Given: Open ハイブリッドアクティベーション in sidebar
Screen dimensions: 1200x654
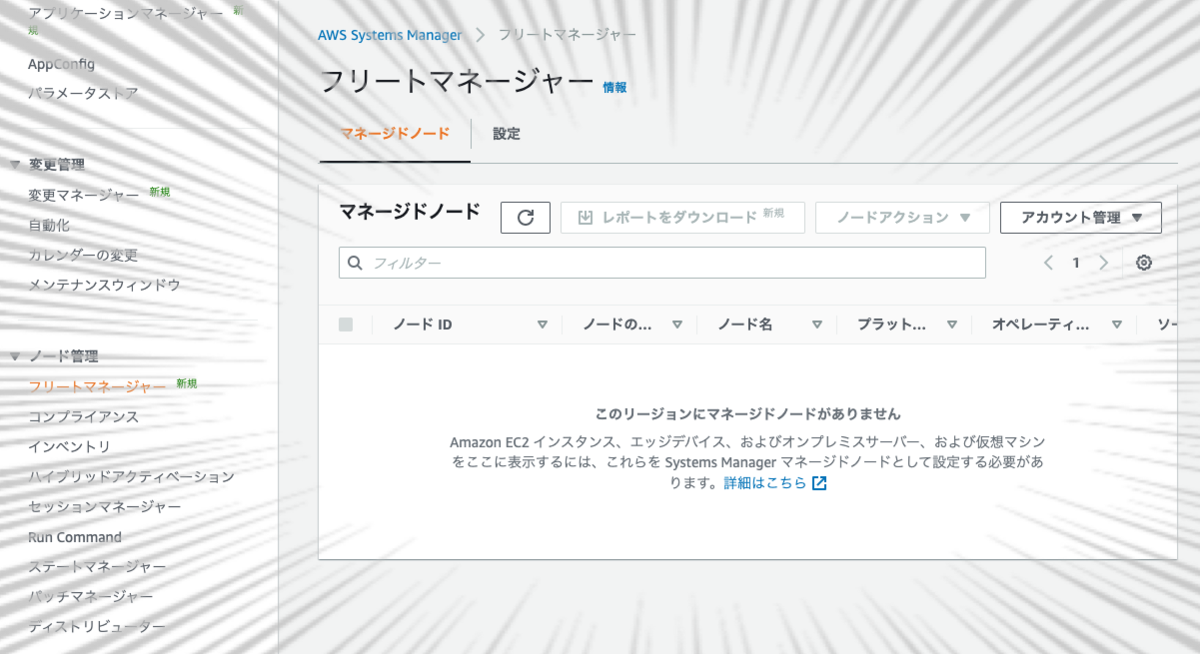Looking at the screenshot, I should [x=131, y=477].
